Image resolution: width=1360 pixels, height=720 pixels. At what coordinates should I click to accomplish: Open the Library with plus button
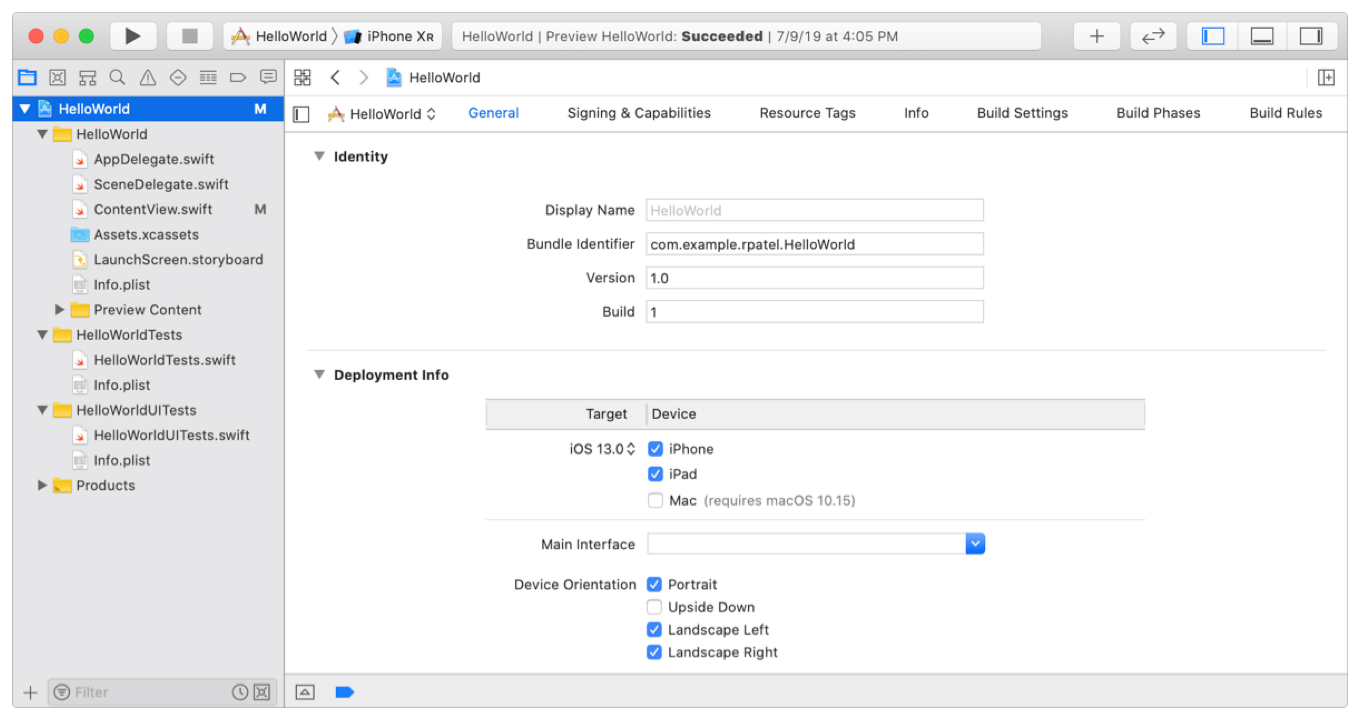click(x=1097, y=36)
